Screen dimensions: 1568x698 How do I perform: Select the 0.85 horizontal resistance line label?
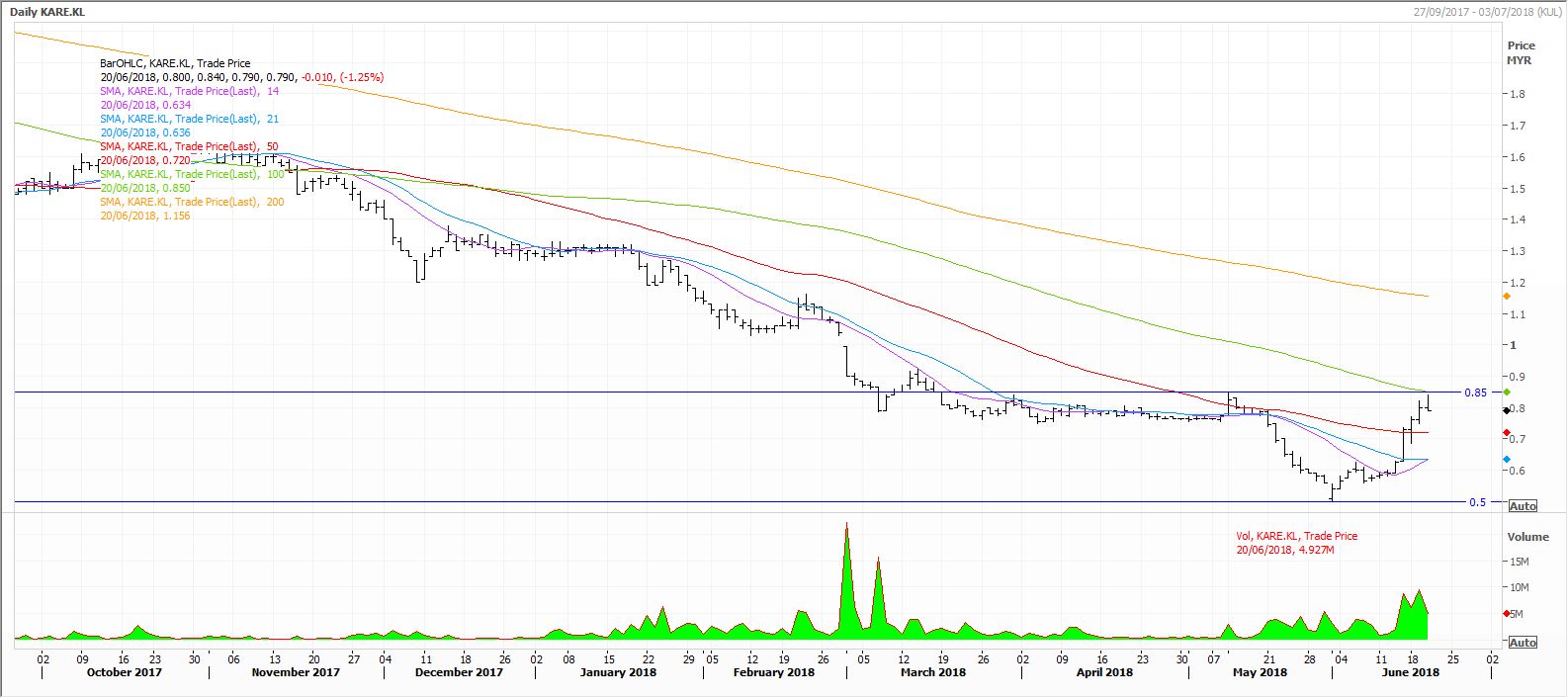tap(1475, 393)
